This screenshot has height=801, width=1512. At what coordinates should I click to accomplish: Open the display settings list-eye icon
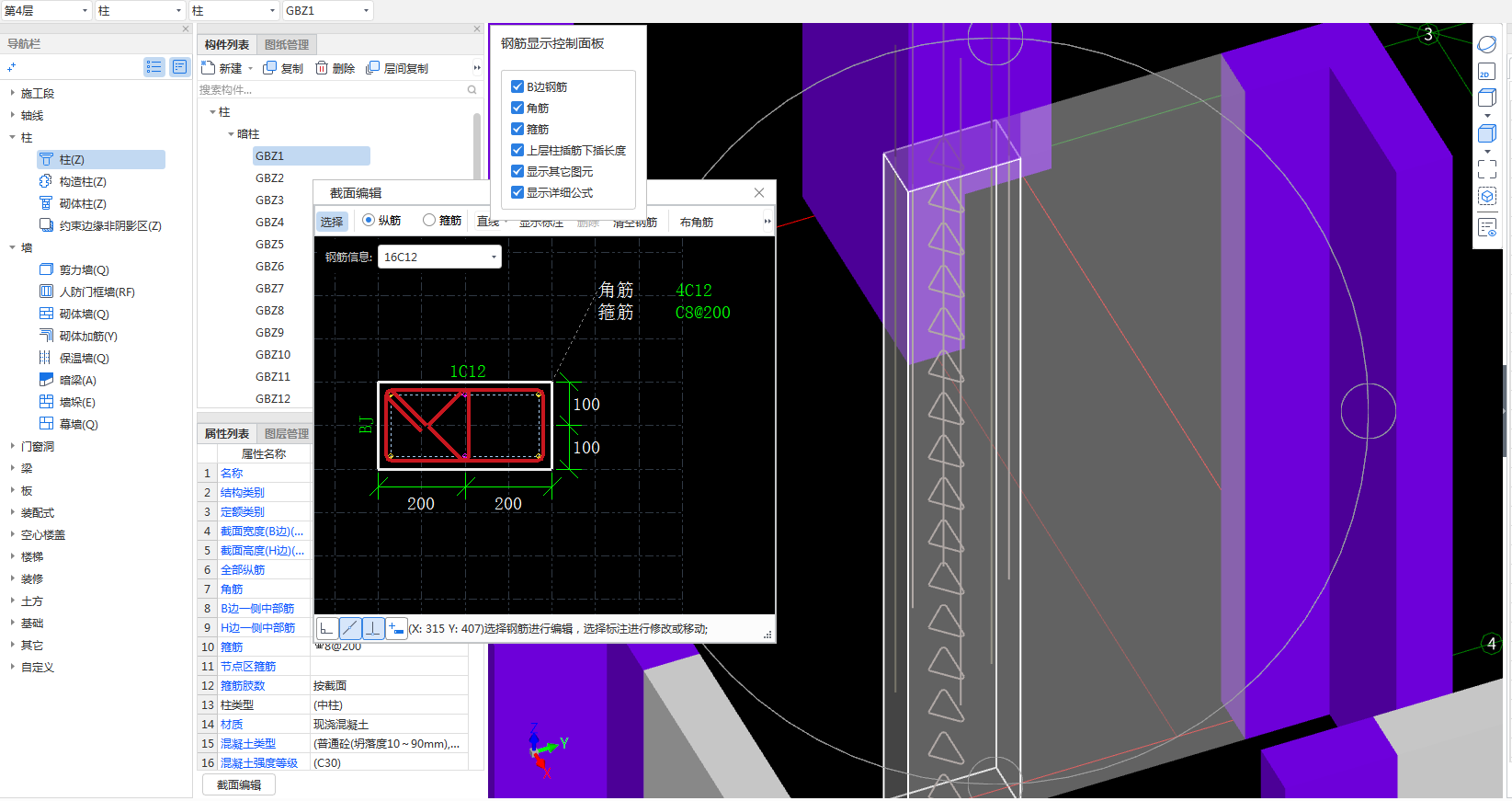tap(1487, 227)
